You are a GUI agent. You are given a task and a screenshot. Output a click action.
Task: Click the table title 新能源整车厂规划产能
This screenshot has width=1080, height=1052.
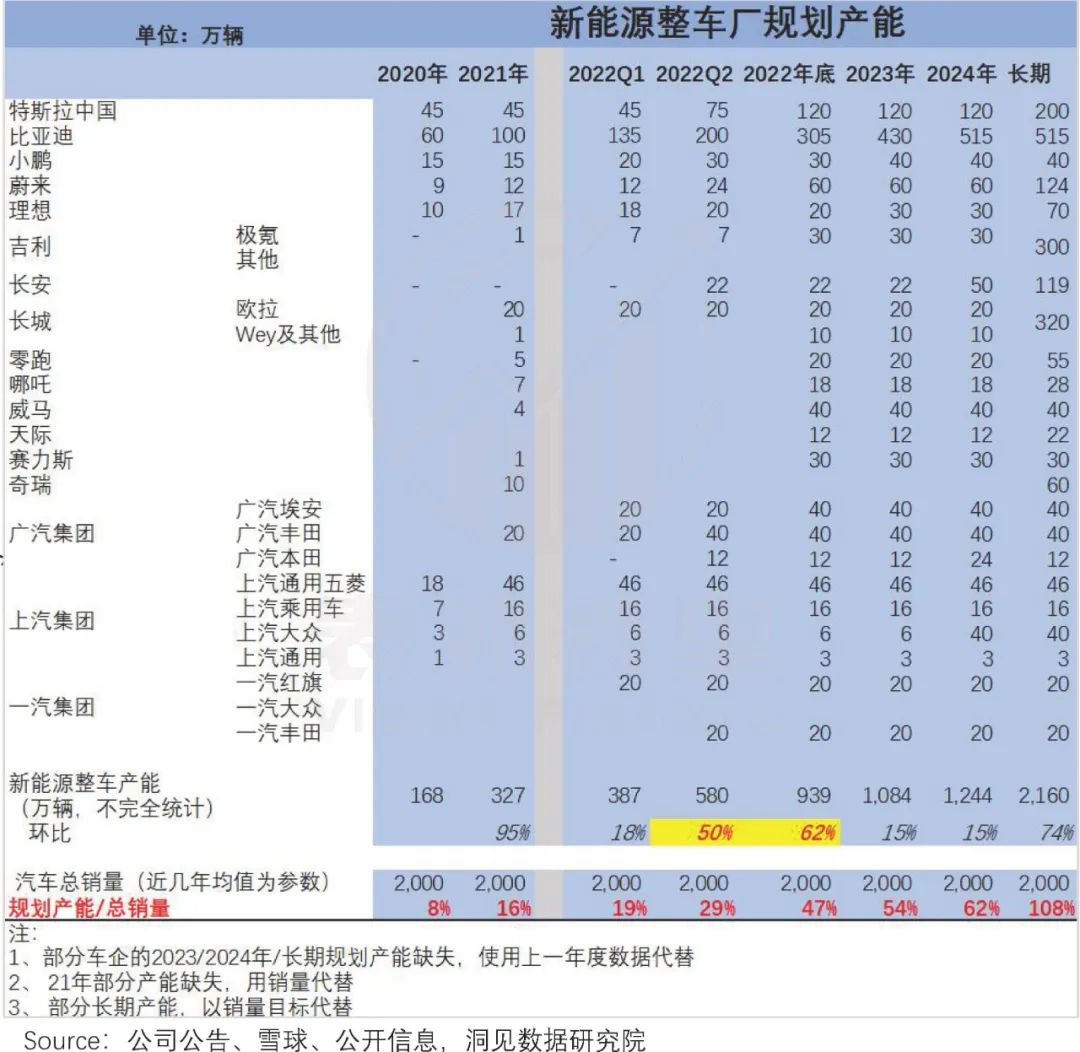click(727, 23)
